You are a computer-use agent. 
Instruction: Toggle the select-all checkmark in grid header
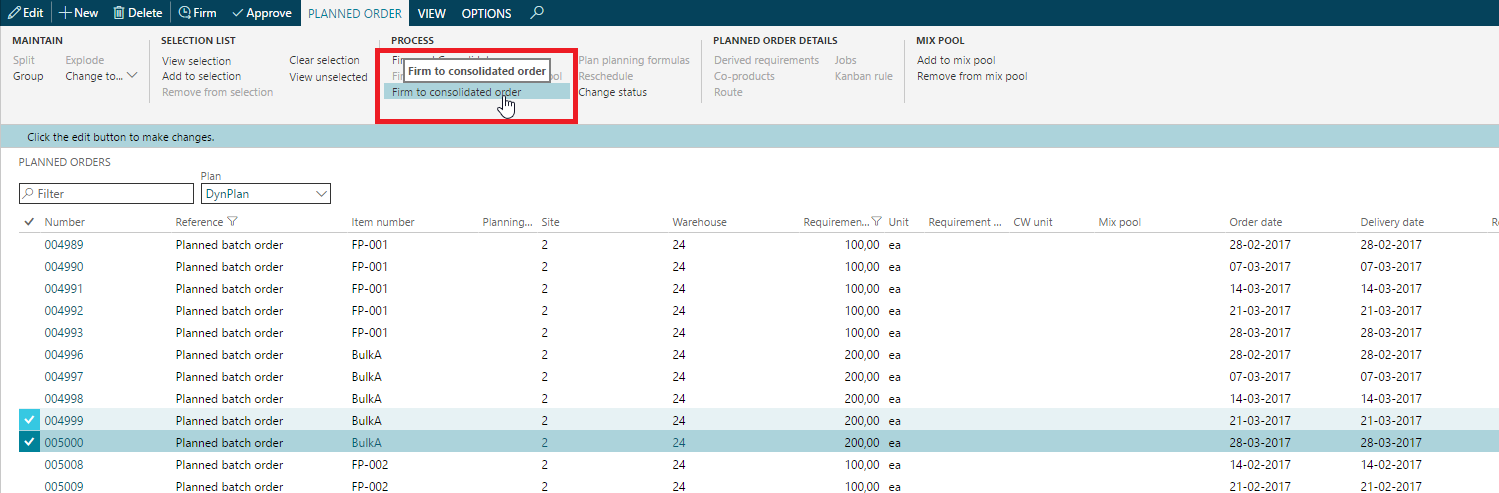[28, 222]
